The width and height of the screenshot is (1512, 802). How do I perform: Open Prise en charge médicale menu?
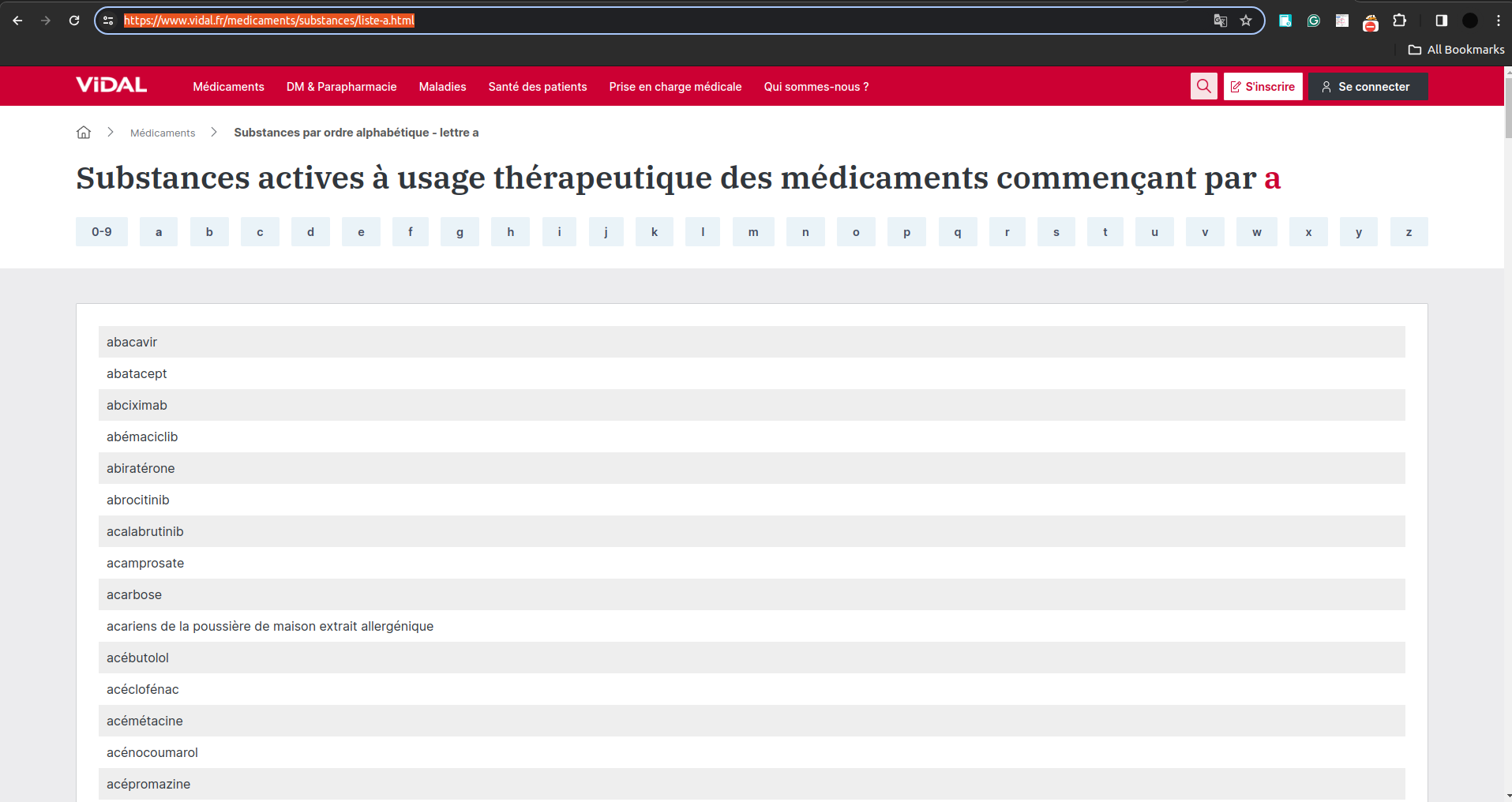click(x=675, y=87)
